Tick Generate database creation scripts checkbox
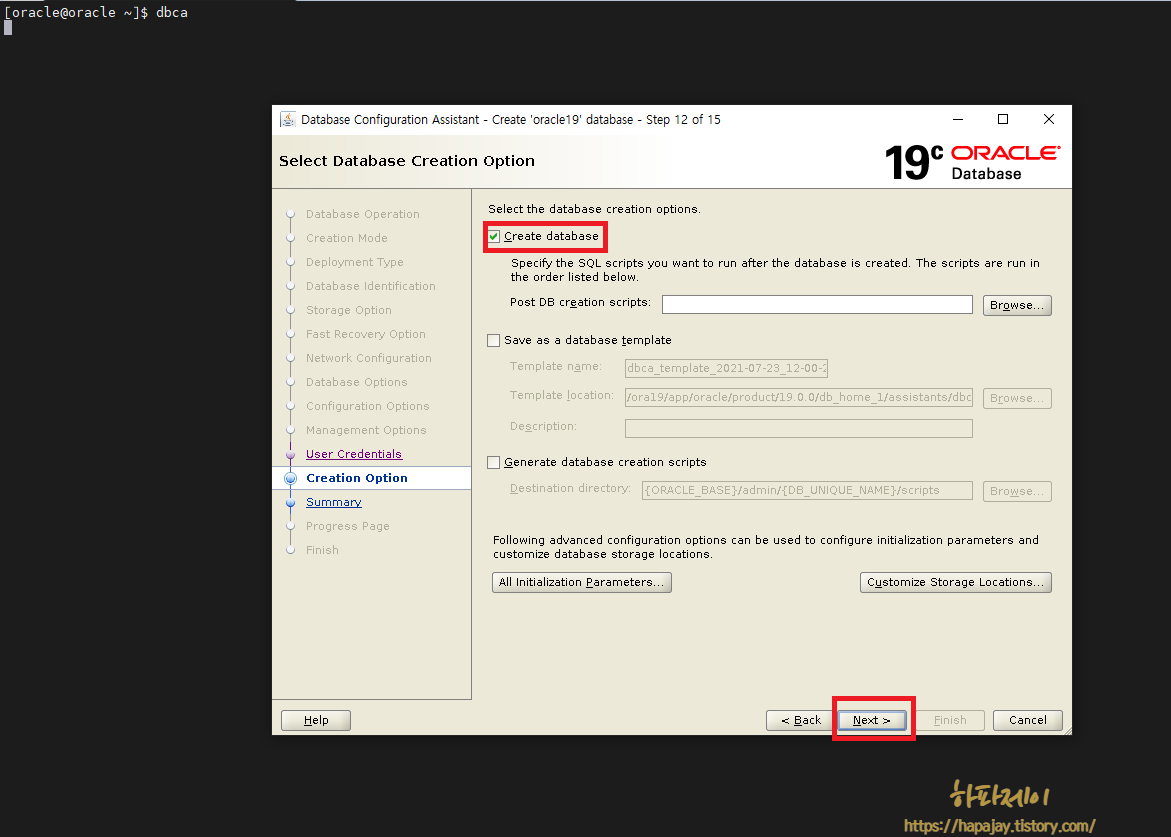The image size is (1171, 837). click(494, 463)
